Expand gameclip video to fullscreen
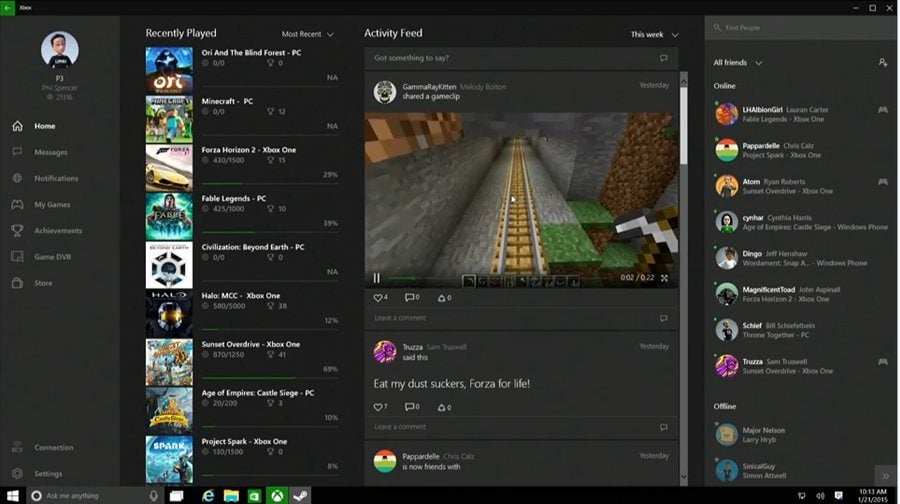Image resolution: width=900 pixels, height=504 pixels. [664, 278]
